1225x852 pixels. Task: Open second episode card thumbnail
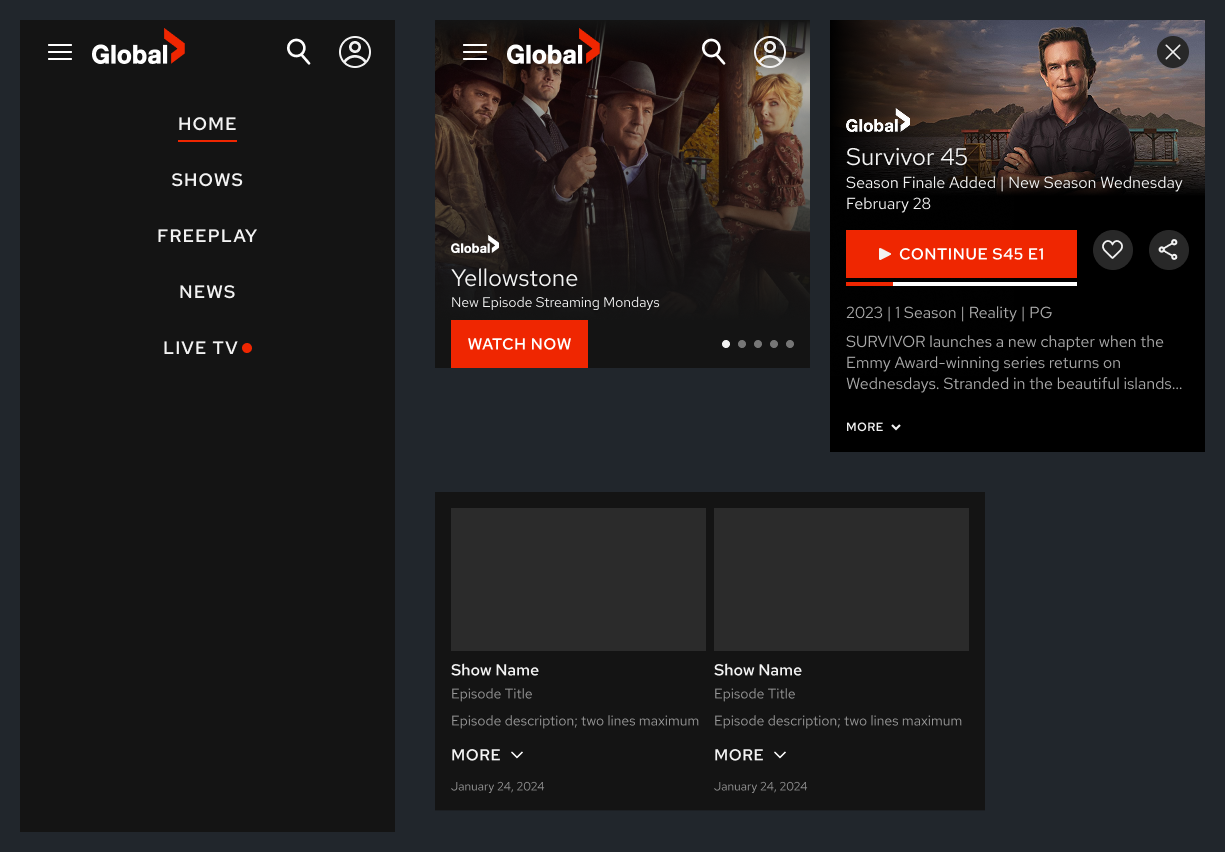click(x=841, y=579)
